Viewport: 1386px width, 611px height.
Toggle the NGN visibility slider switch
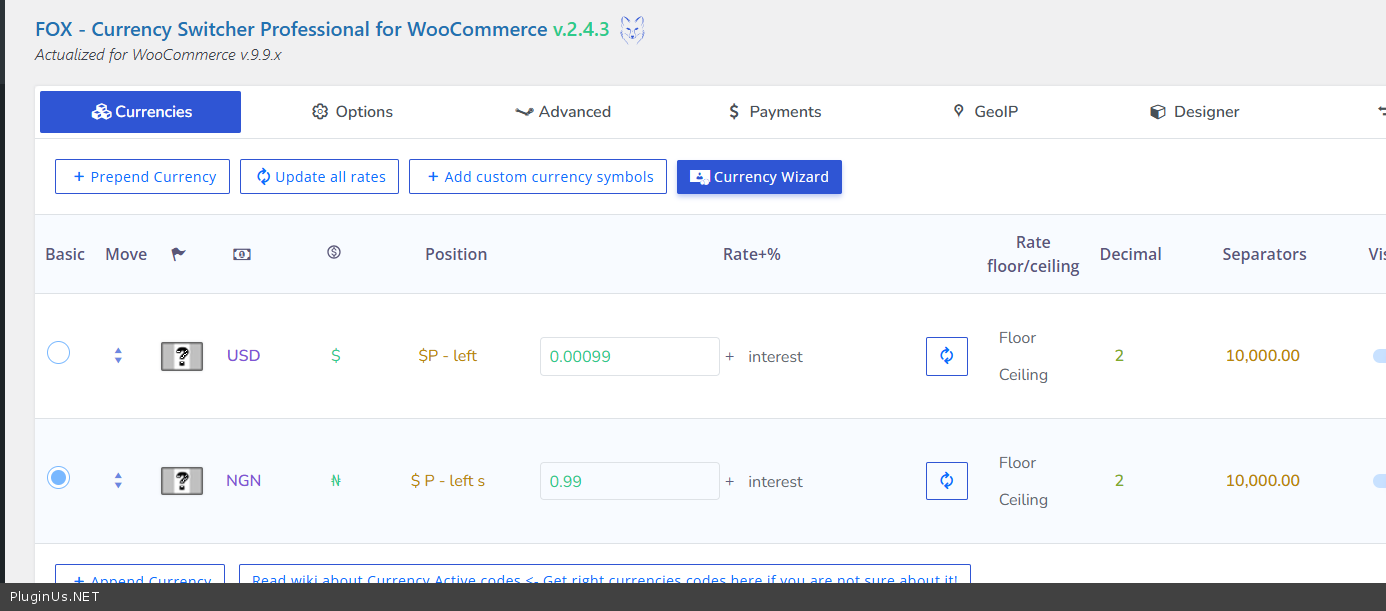(1379, 481)
